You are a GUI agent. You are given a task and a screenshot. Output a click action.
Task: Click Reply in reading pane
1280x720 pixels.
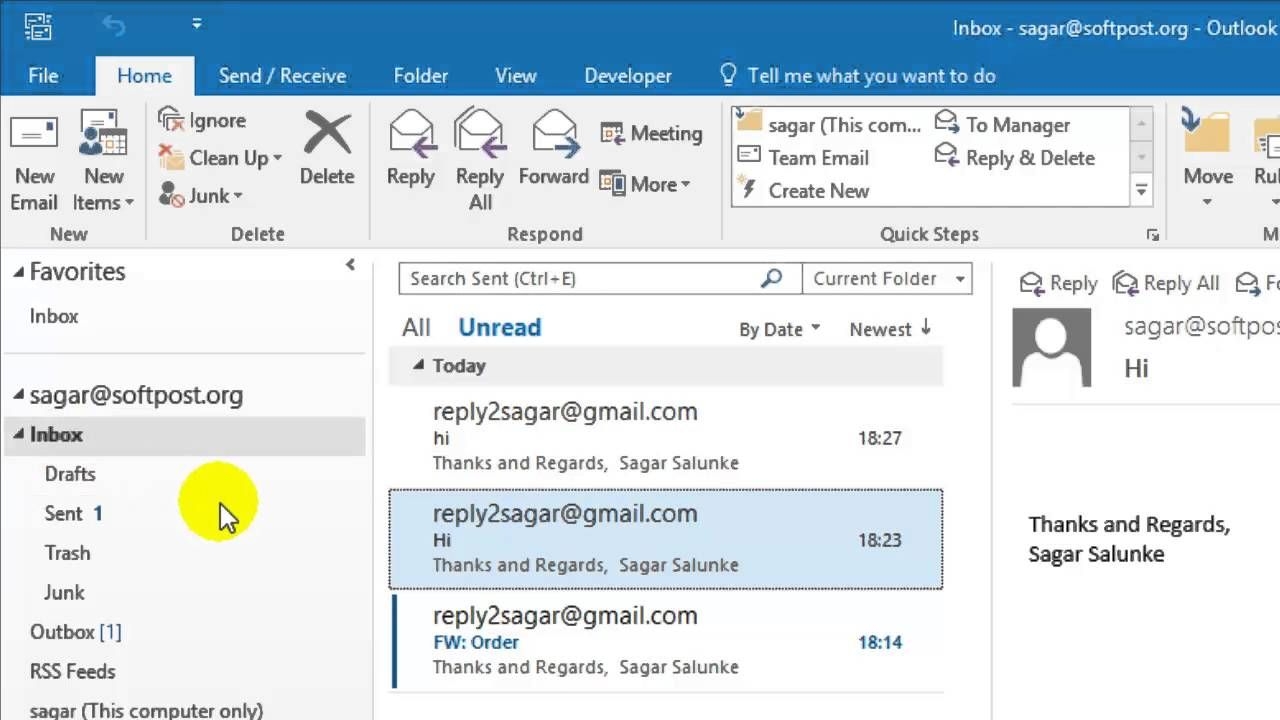point(1058,284)
